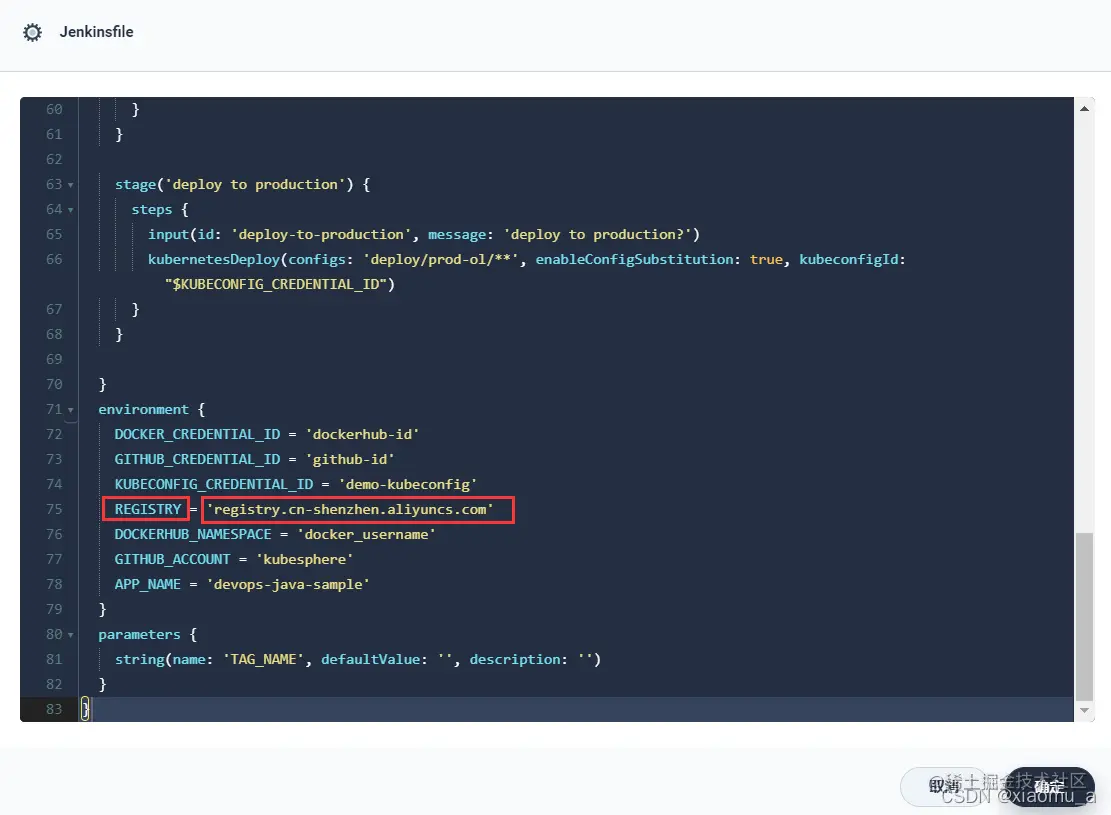This screenshot has height=815, width=1111.
Task: Click the 'deploy to production' stage name
Action: [x=255, y=185]
